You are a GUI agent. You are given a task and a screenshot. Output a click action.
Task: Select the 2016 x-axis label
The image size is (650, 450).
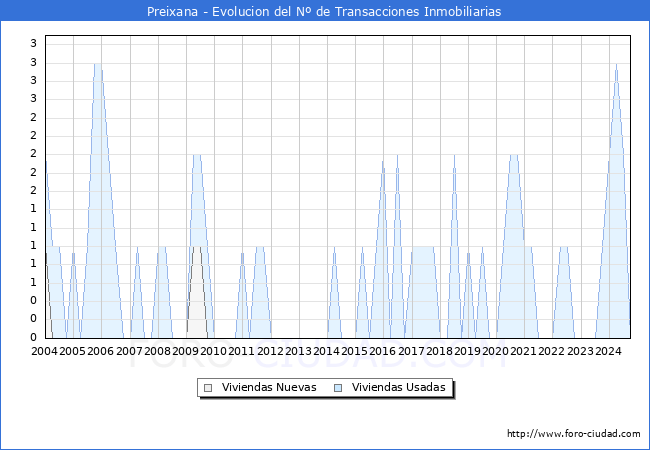pos(383,351)
